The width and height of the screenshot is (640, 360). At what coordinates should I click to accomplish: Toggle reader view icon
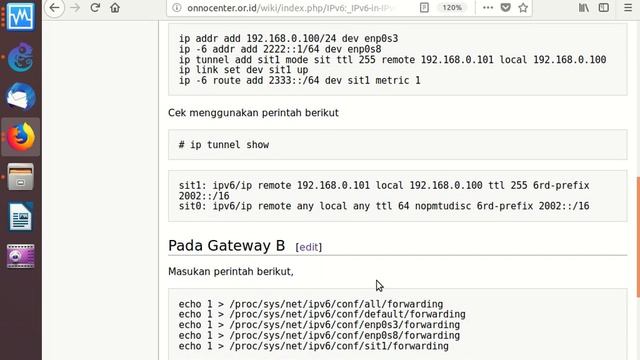(x=424, y=8)
